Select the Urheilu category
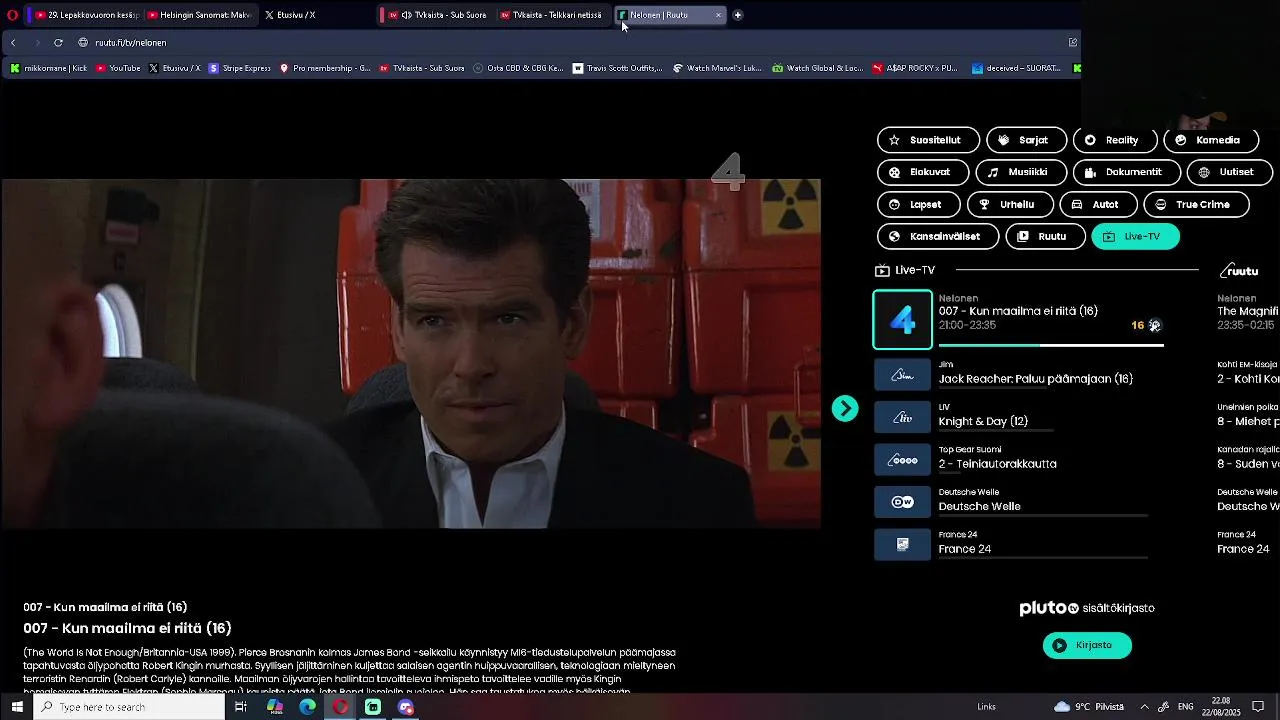The width and height of the screenshot is (1280, 720). pos(1010,204)
